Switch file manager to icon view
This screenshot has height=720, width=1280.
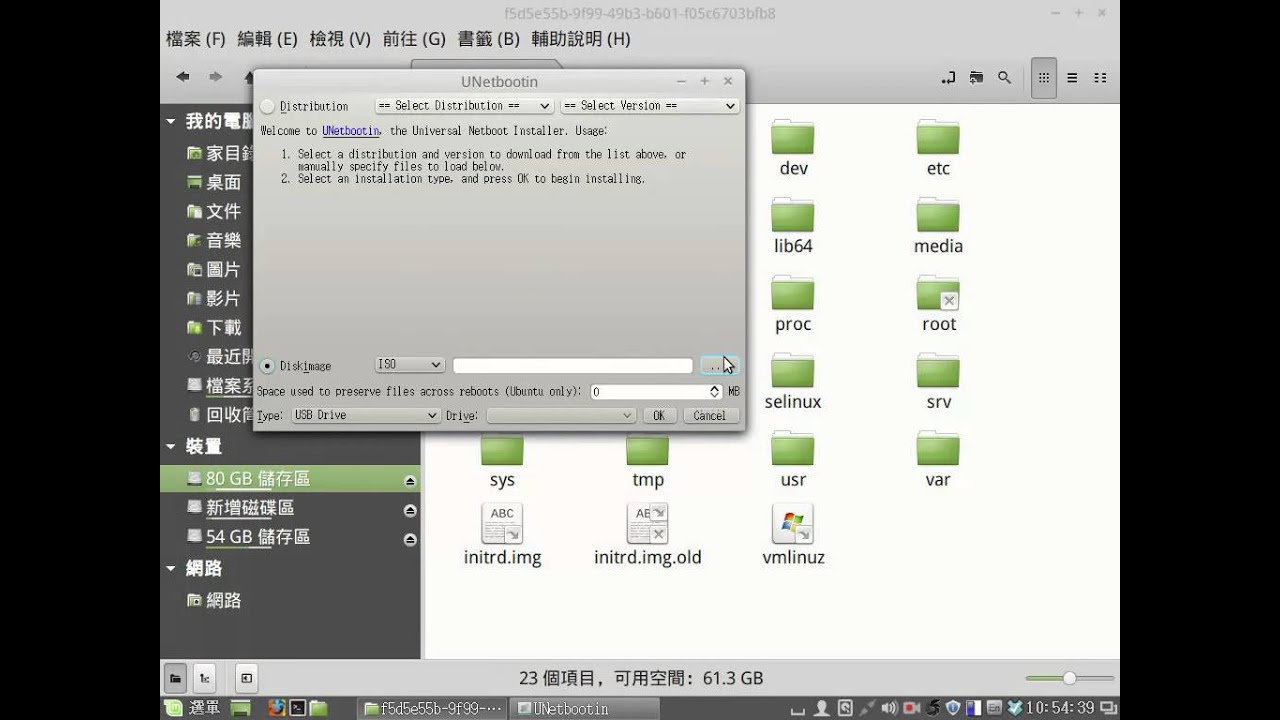1043,78
